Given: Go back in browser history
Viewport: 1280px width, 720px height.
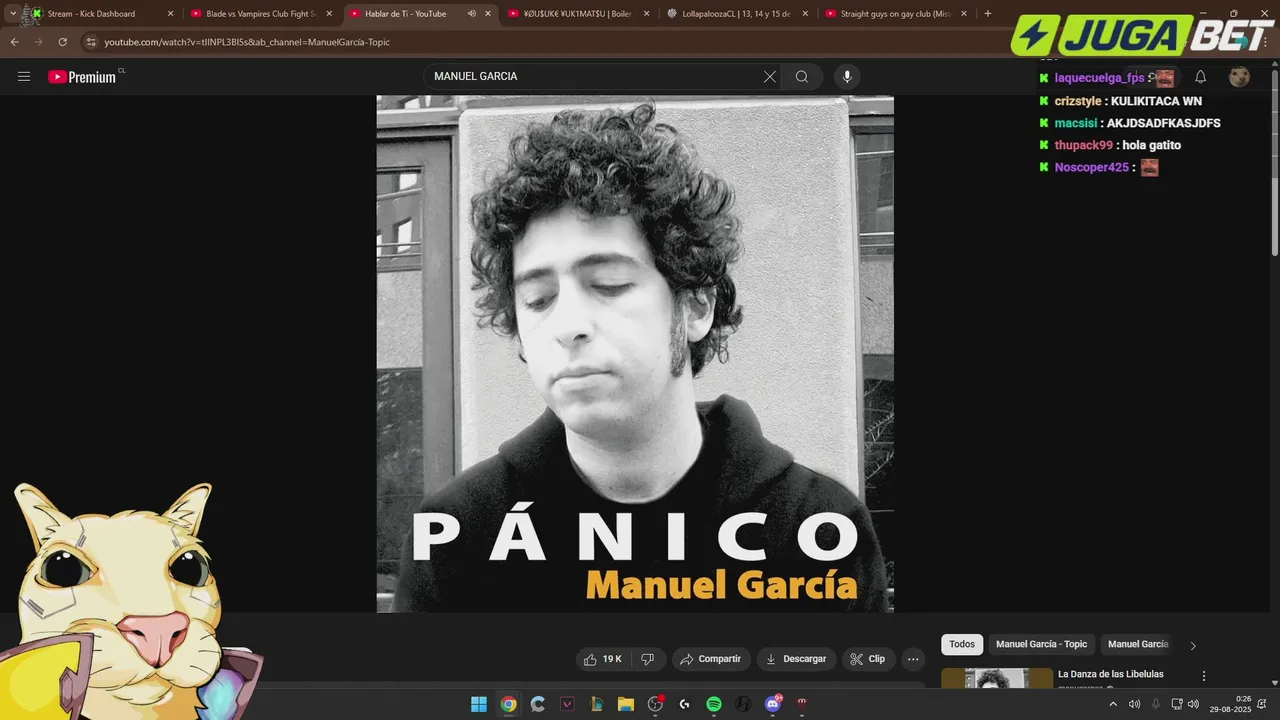Looking at the screenshot, I should [14, 42].
